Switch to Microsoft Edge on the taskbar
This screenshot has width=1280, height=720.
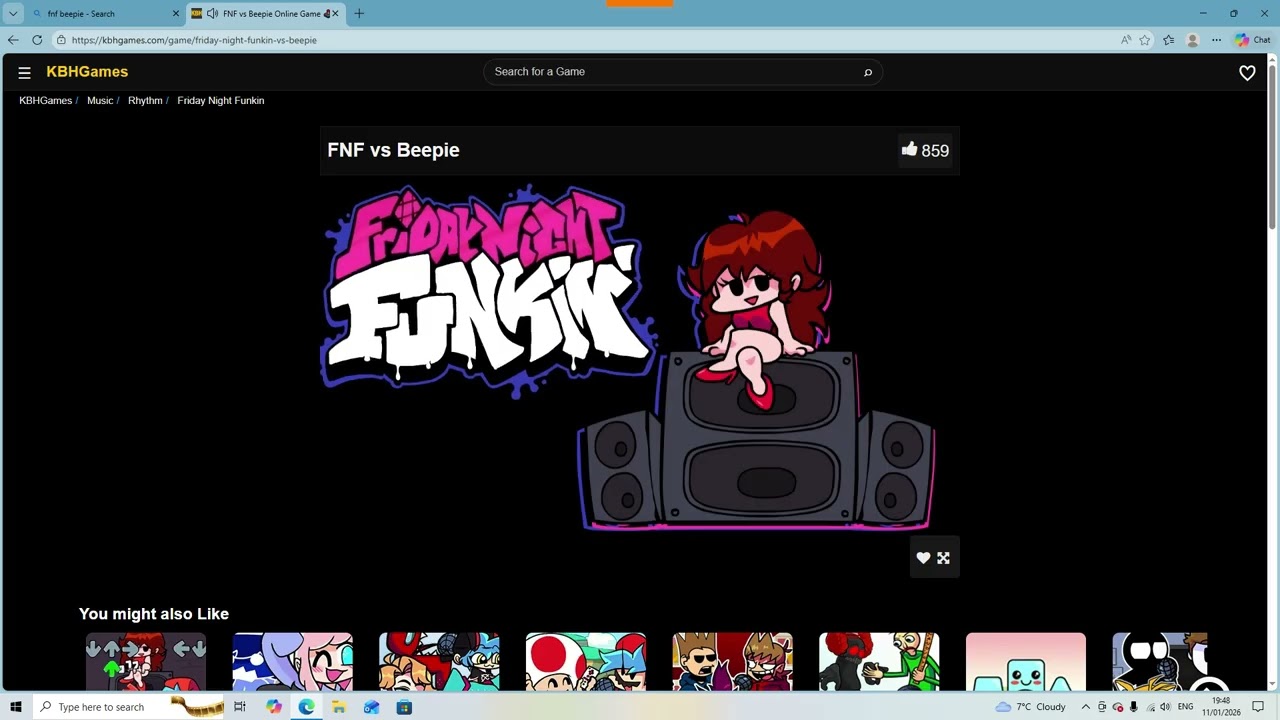pos(306,707)
